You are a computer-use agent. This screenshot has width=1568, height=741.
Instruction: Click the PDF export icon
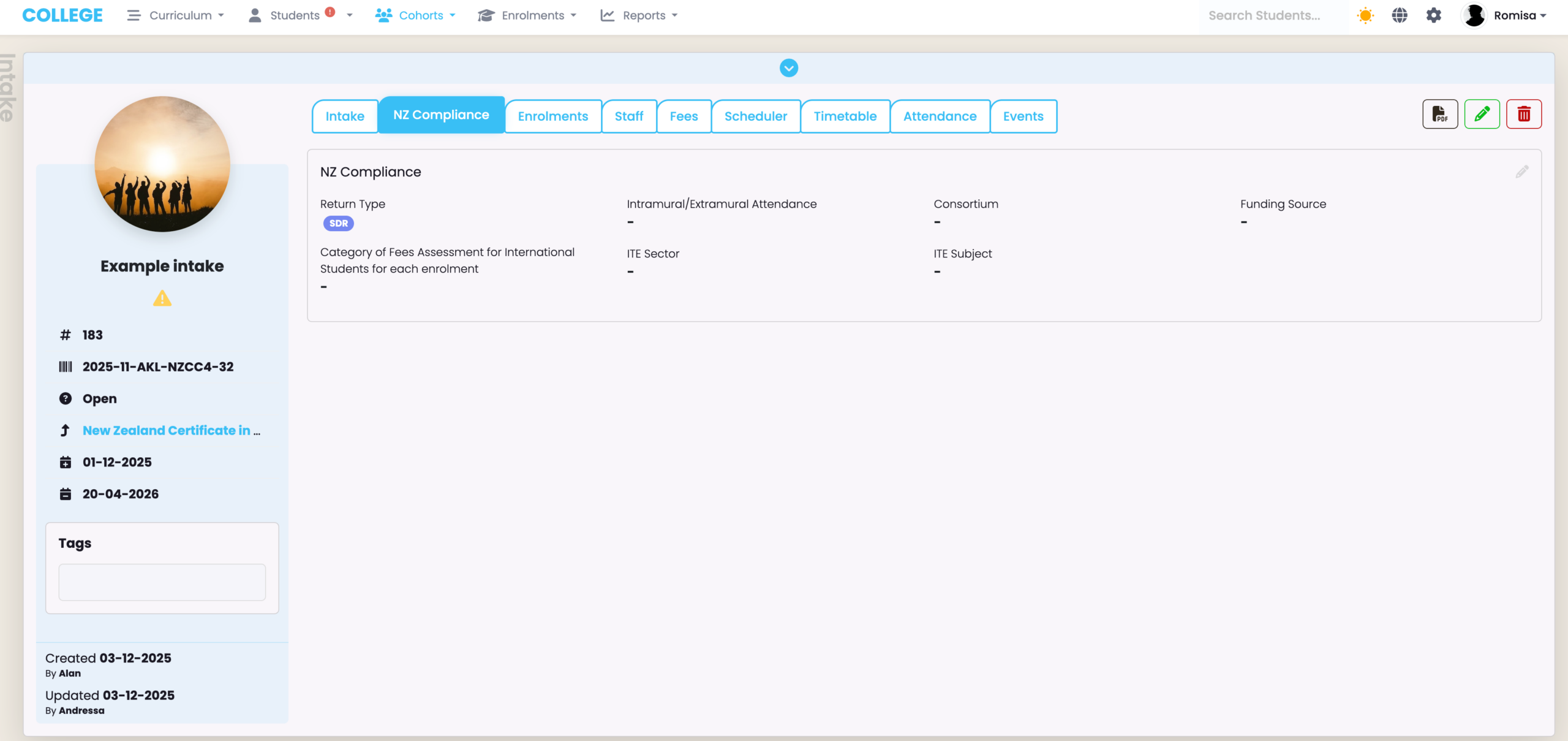(1439, 114)
